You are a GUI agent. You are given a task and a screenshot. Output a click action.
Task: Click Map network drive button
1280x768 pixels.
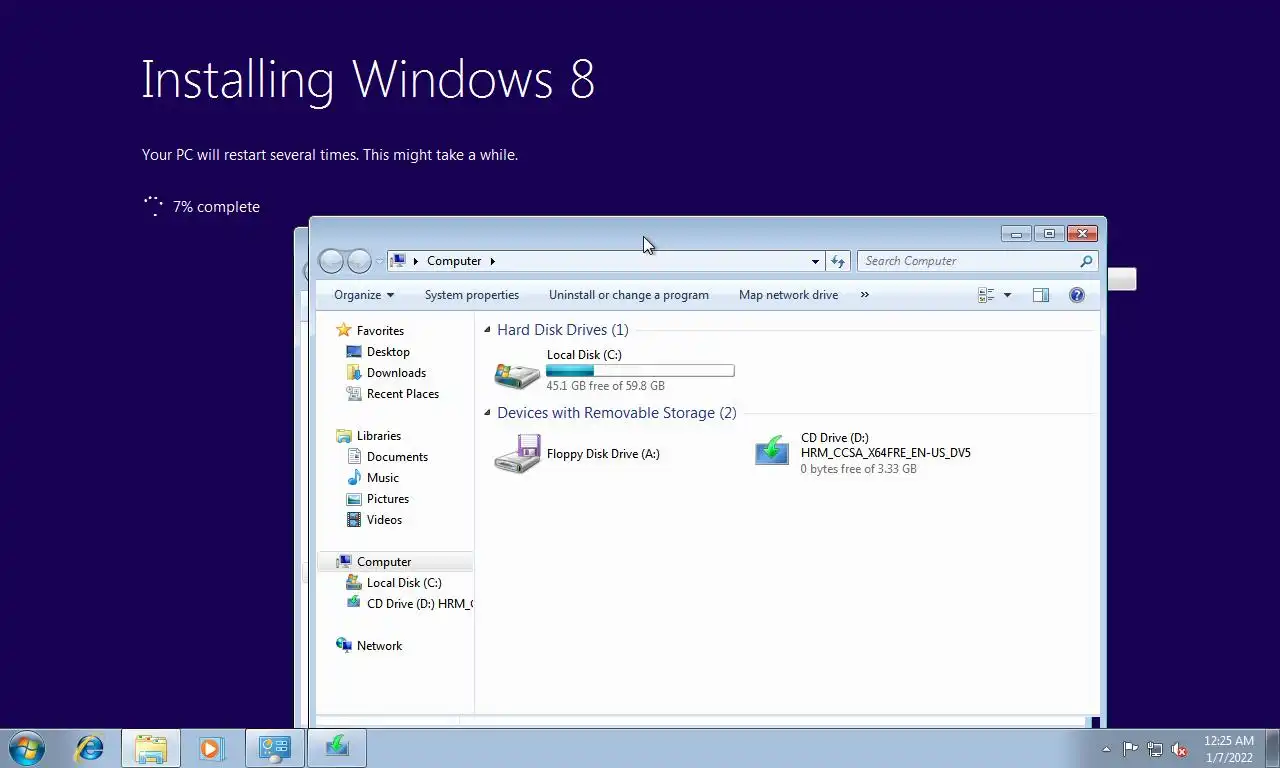788,295
